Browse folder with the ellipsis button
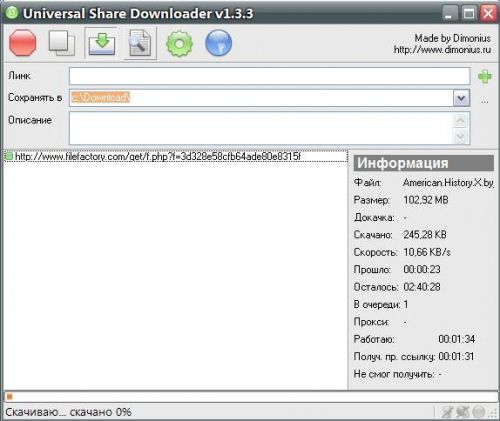The height and width of the screenshot is (421, 500). click(485, 101)
